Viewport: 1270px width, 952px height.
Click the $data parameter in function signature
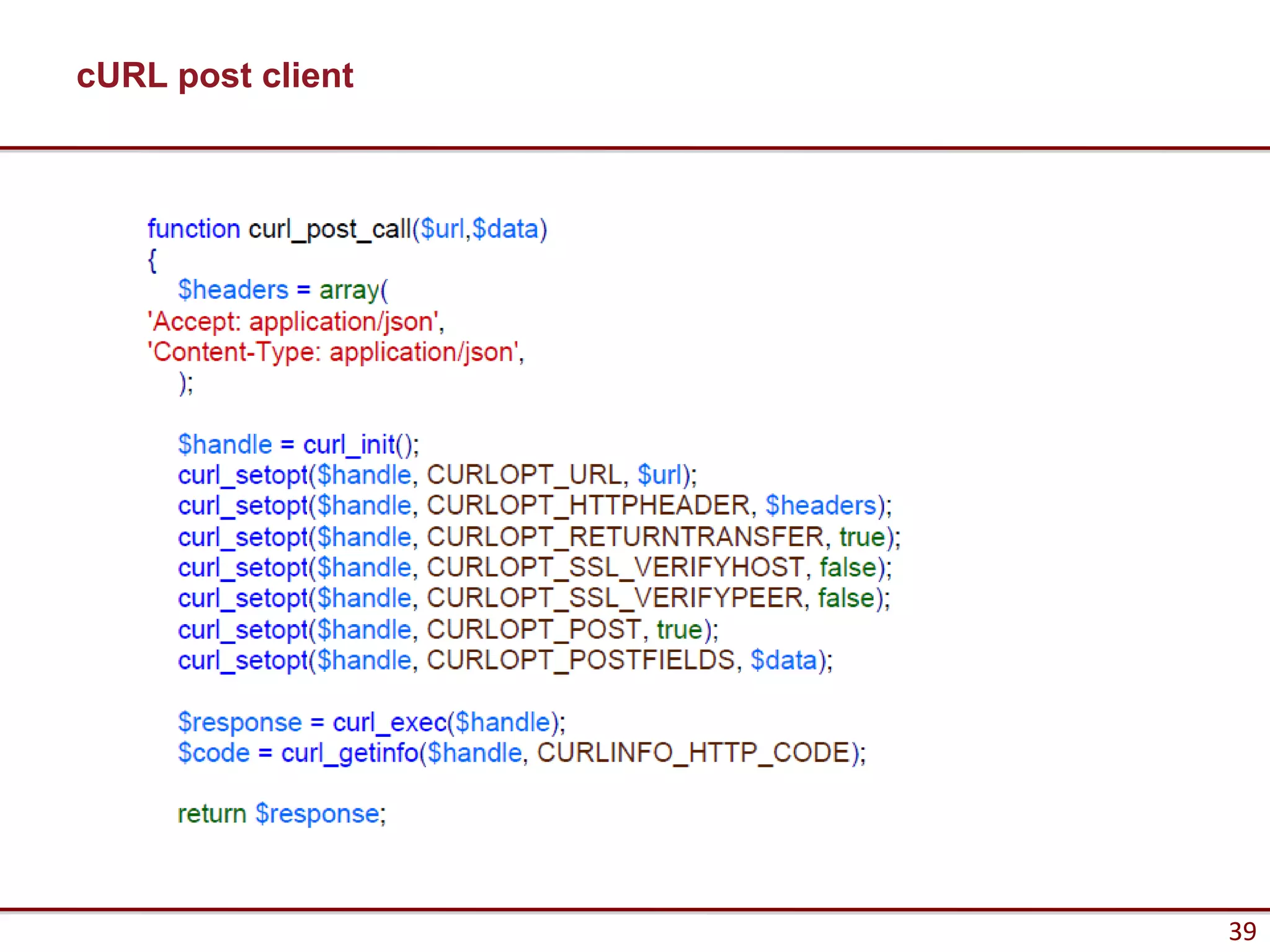pyautogui.click(x=505, y=229)
